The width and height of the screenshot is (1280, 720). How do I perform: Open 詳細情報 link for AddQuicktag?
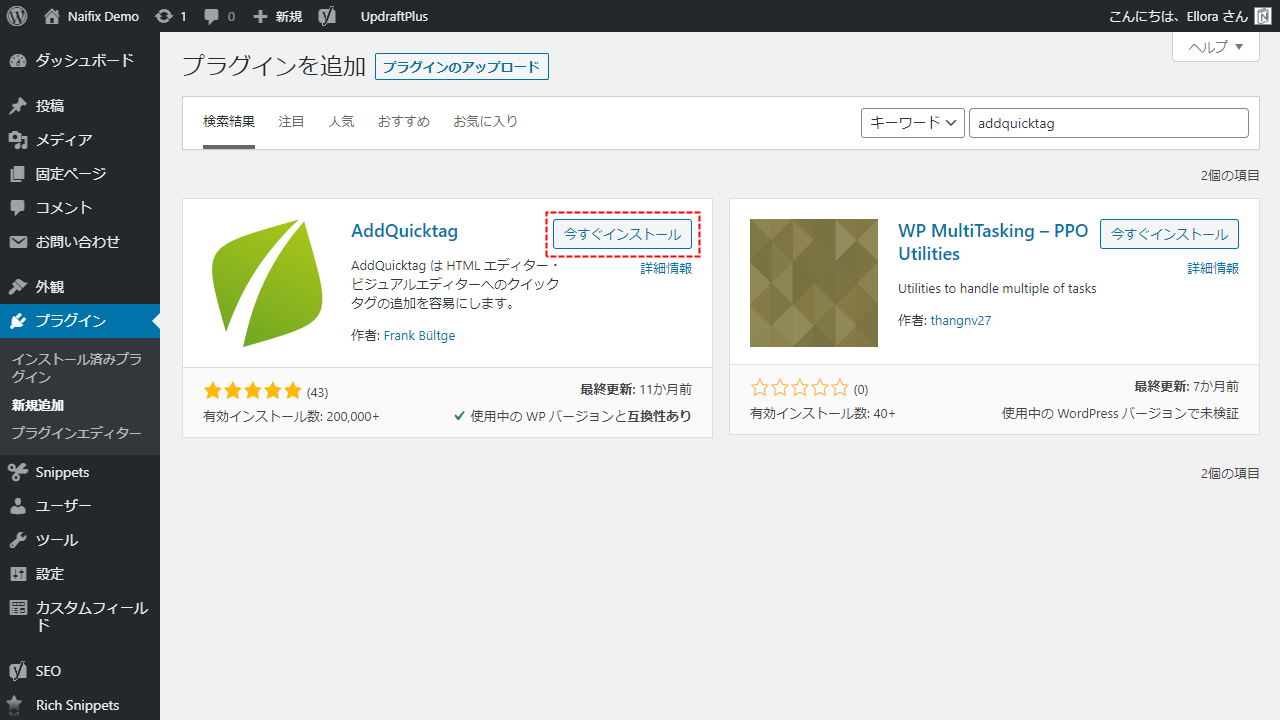[666, 269]
